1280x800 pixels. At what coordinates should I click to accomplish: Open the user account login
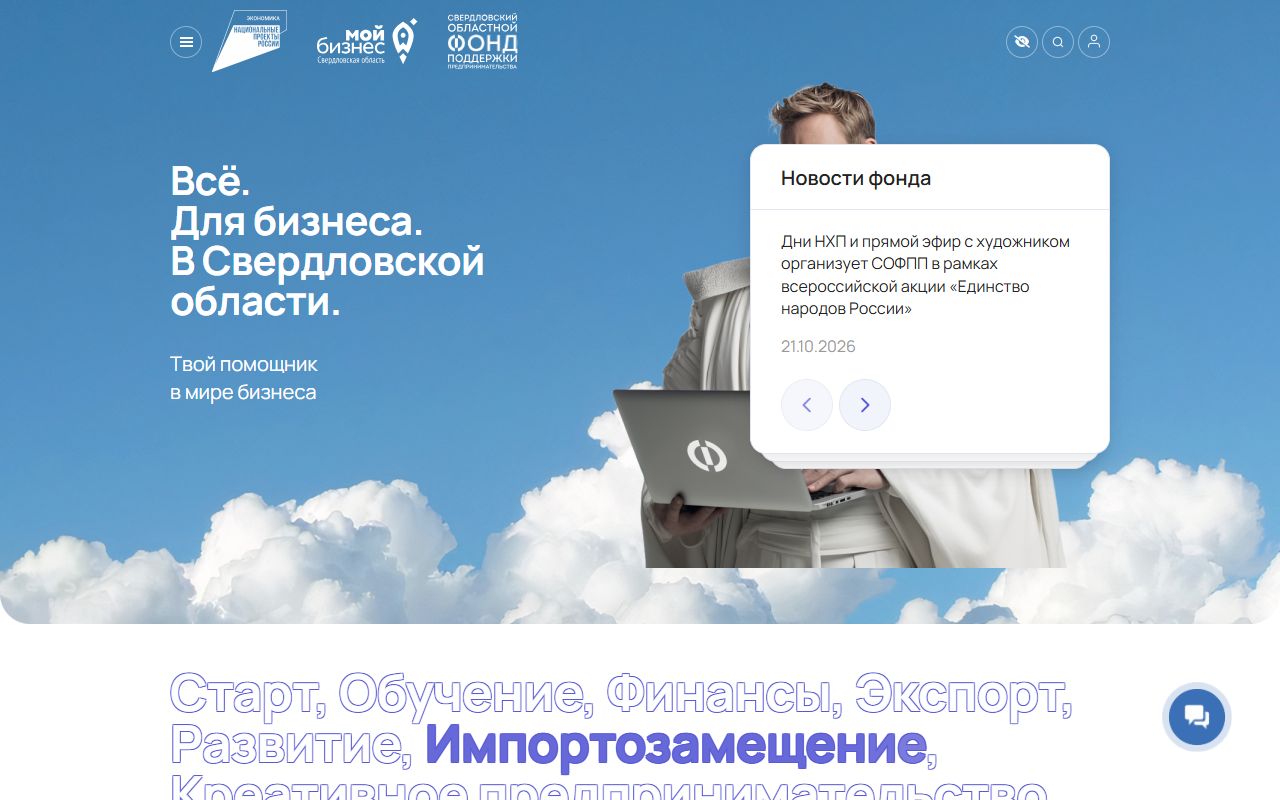(1094, 42)
